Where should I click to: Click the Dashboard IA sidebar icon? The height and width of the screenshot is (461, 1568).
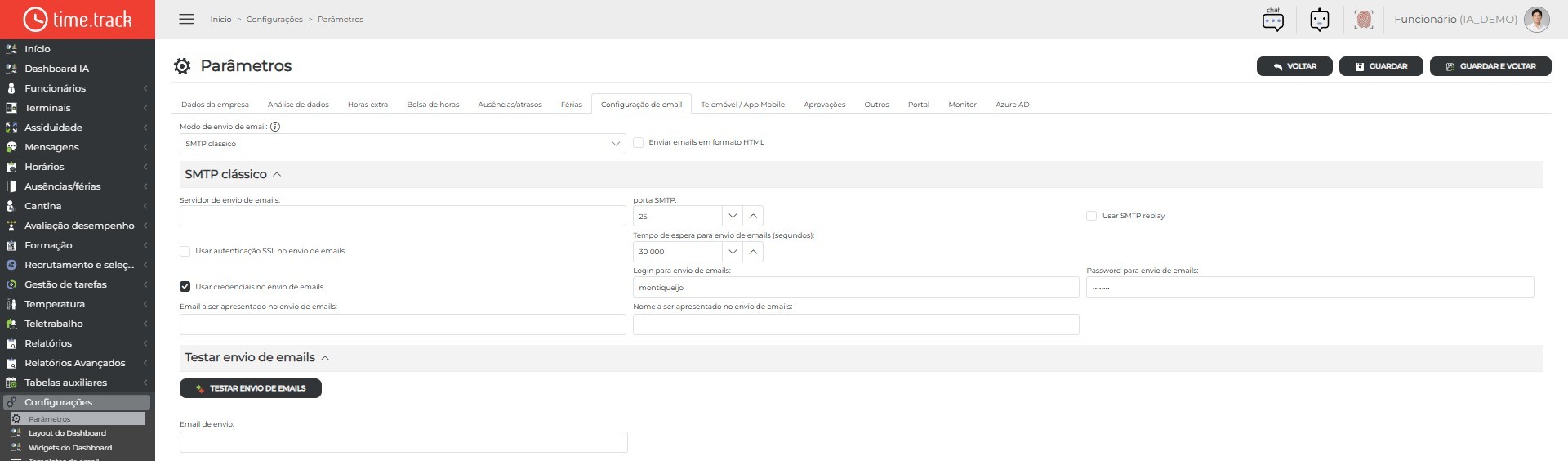(x=11, y=69)
